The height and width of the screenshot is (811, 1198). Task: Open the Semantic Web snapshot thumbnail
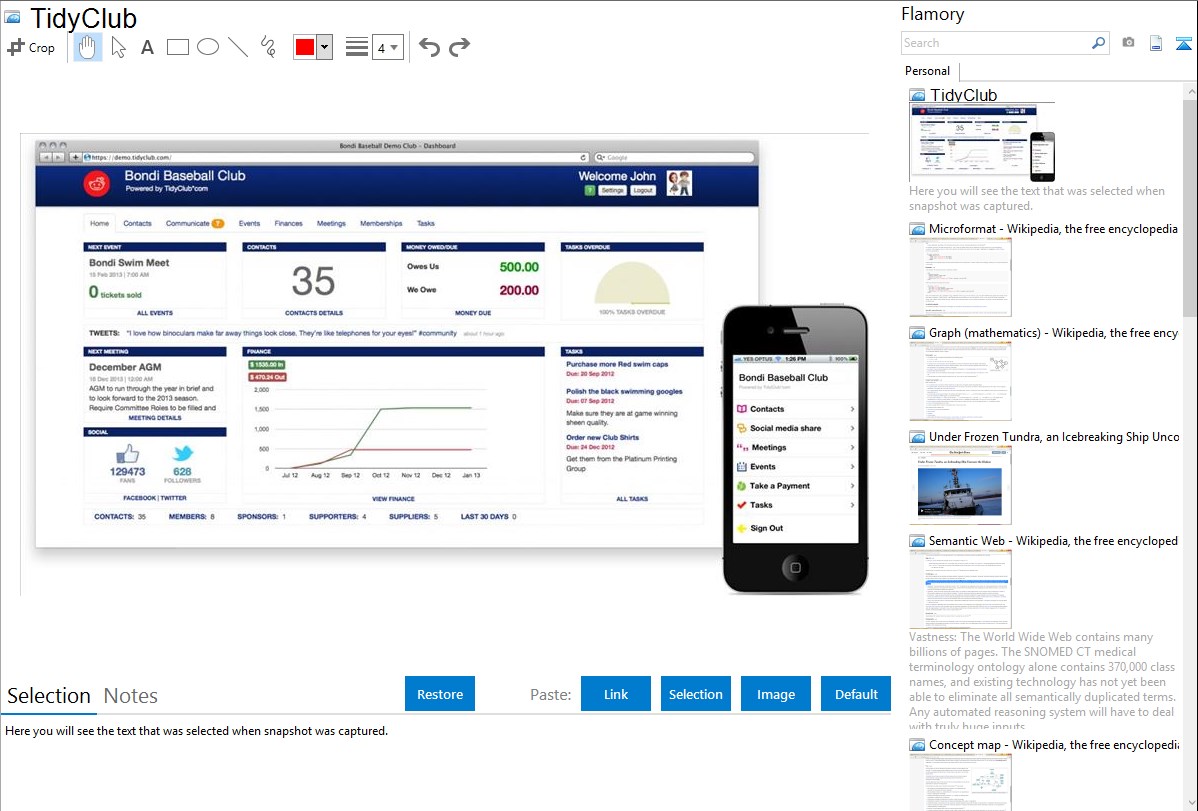tap(960, 589)
